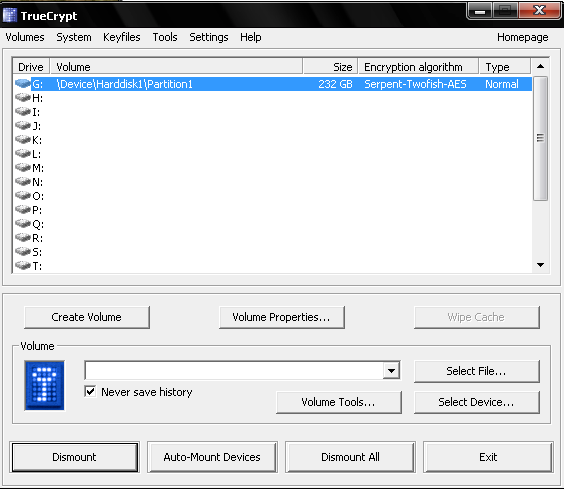Click the Type column header
The image size is (564, 489).
coord(505,67)
